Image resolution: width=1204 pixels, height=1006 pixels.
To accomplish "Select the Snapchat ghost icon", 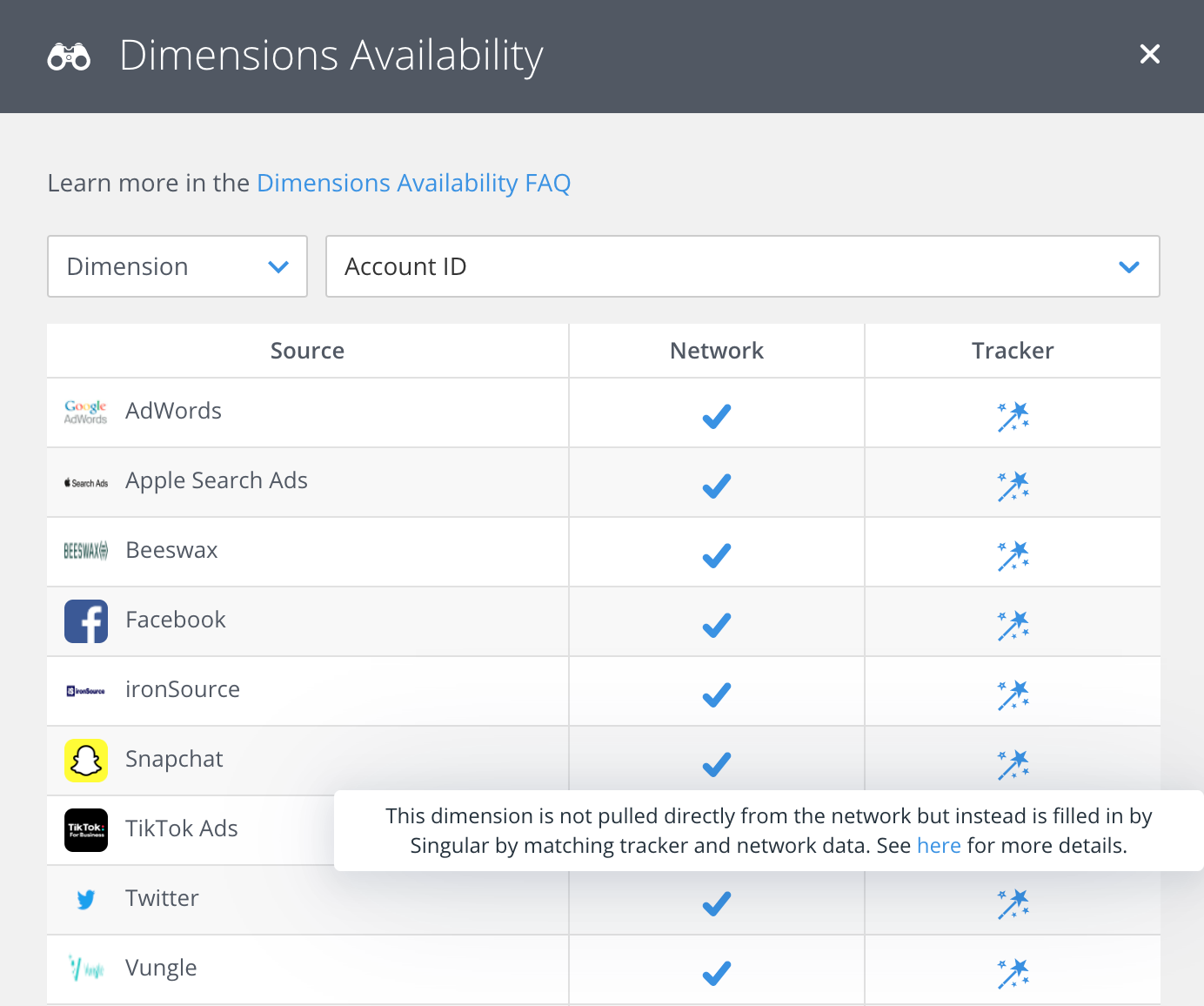I will click(x=85, y=760).
